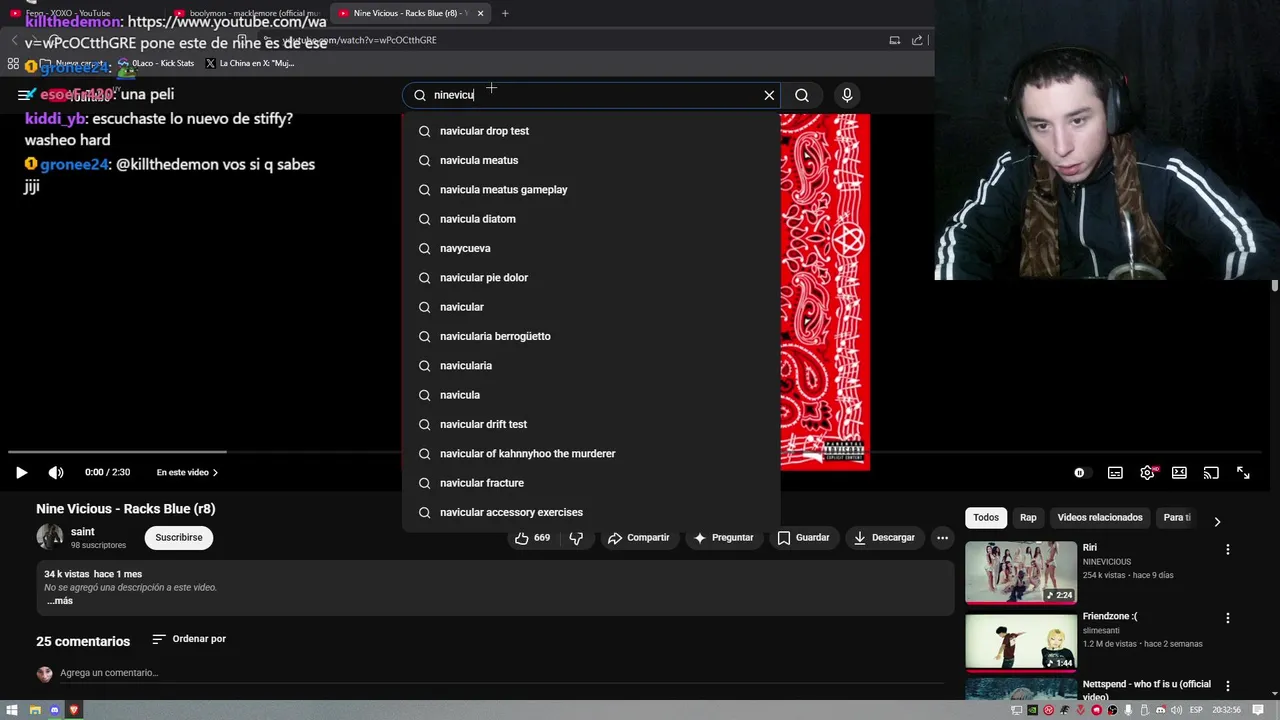This screenshot has height=720, width=1280.
Task: Close the 'Nine Vicious - Racks Blue' tab
Action: 480,13
